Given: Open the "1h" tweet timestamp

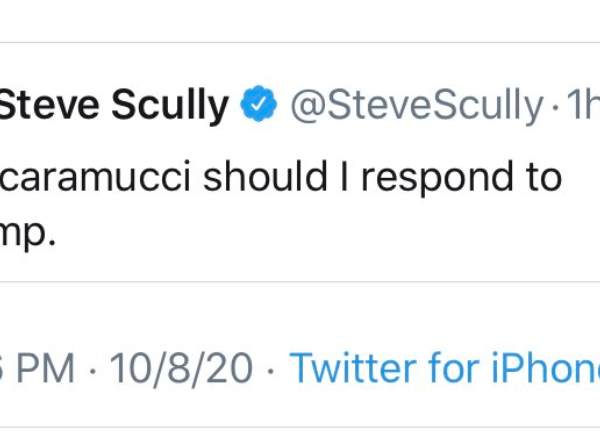Looking at the screenshot, I should click(581, 105).
